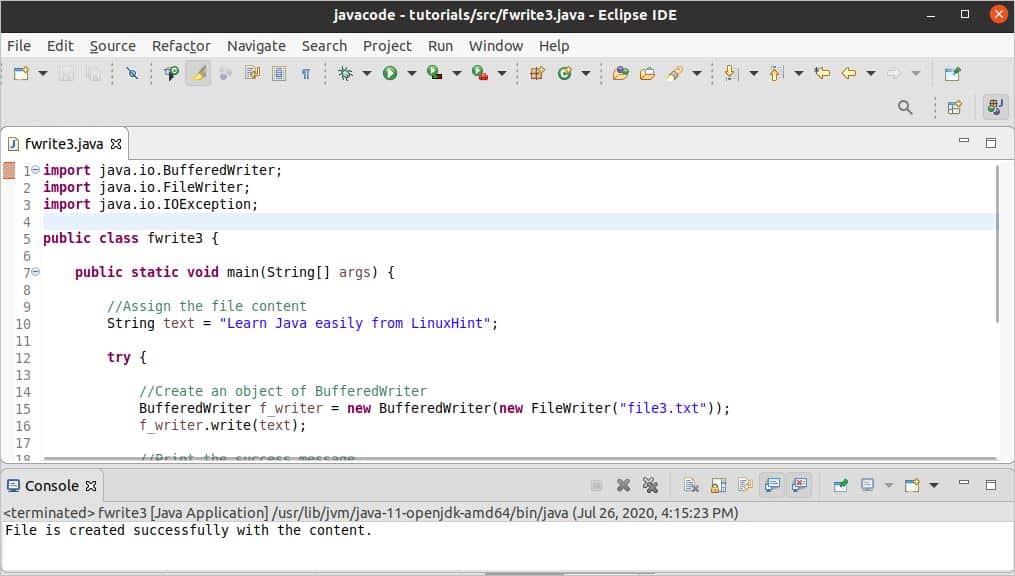The width and height of the screenshot is (1015, 576).
Task: Clear the Console output
Action: [691, 485]
